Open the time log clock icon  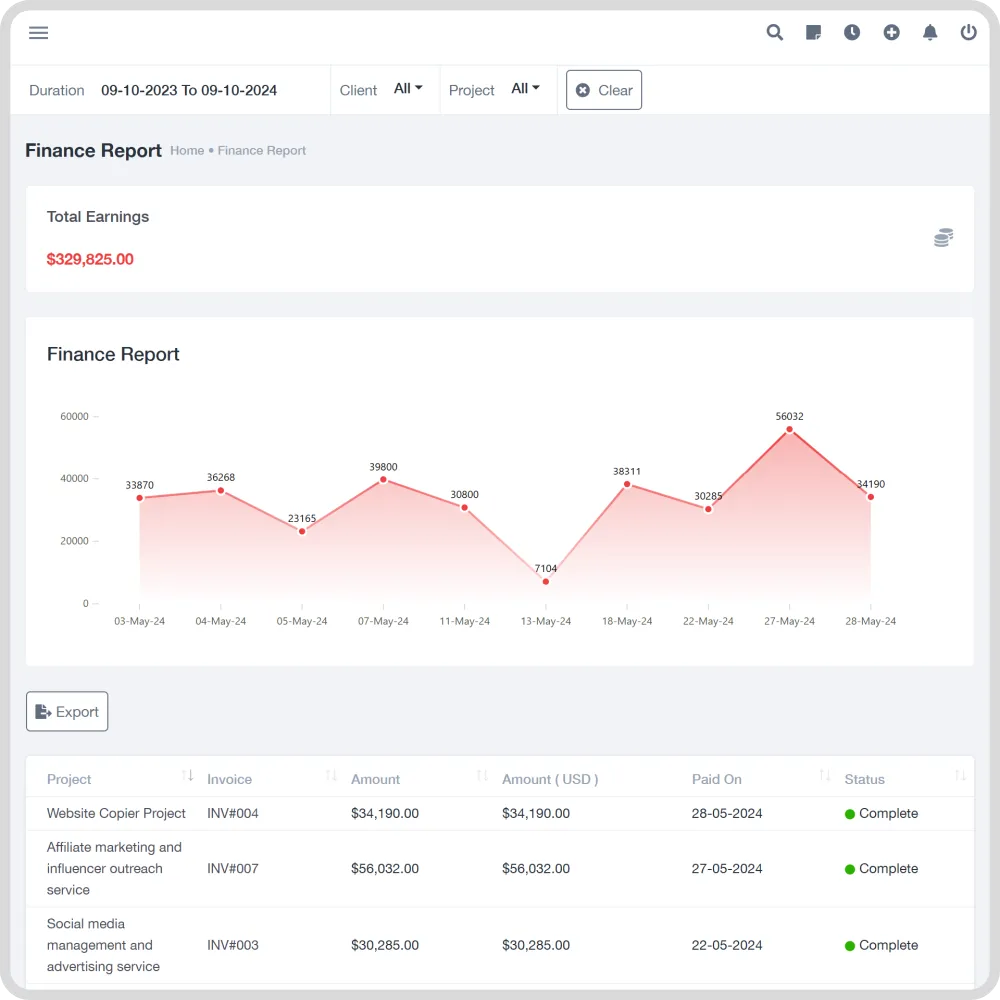852,32
